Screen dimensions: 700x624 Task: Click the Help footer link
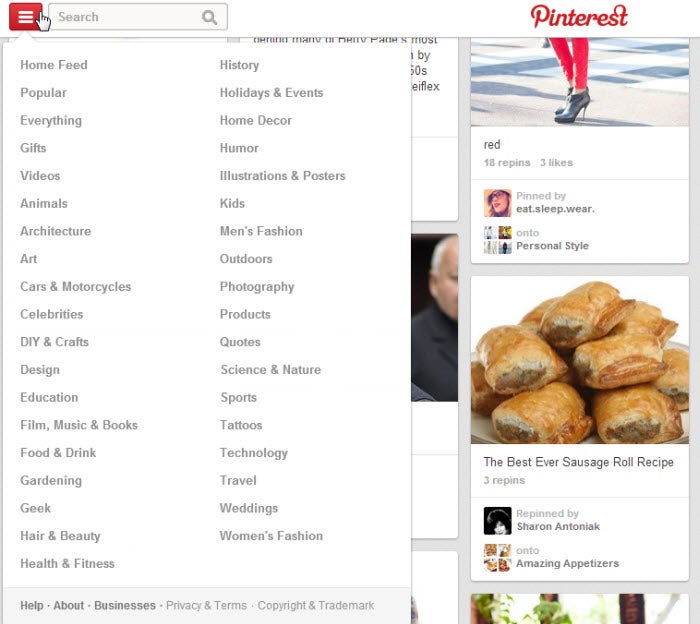pyautogui.click(x=32, y=606)
